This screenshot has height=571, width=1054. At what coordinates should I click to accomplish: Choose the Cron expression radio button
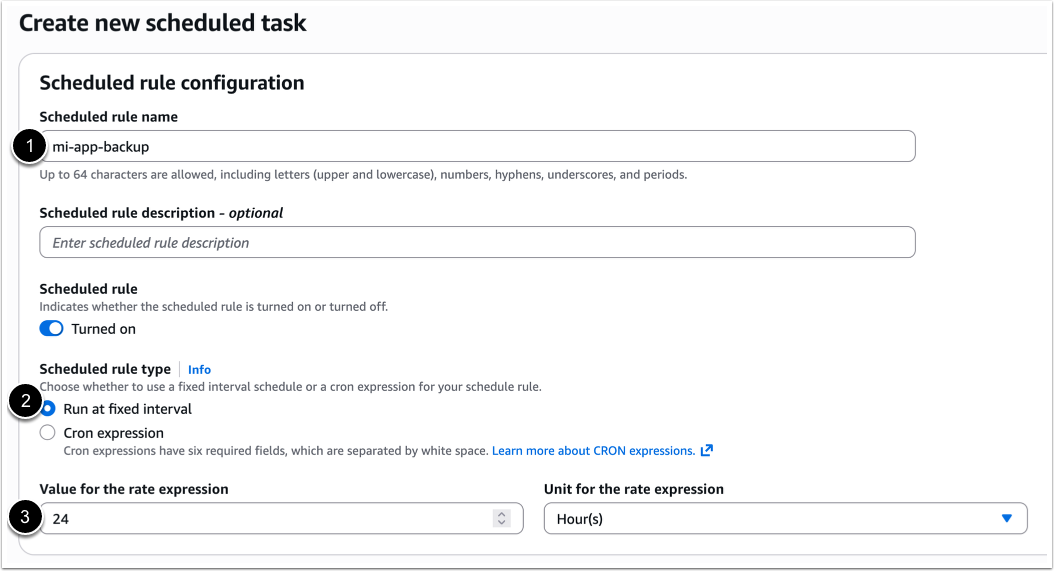click(48, 433)
